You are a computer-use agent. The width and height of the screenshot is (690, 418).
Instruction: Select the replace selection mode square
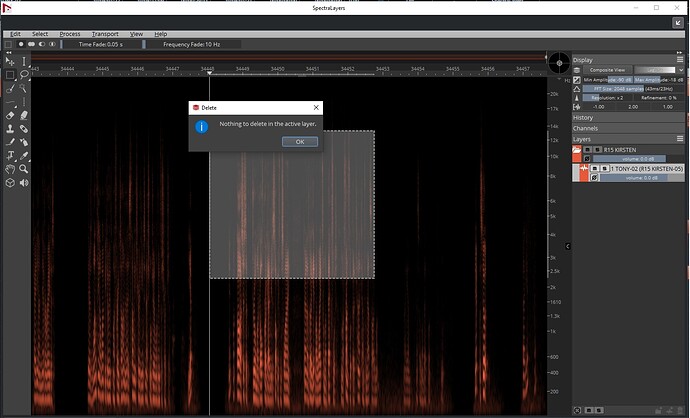[8, 44]
